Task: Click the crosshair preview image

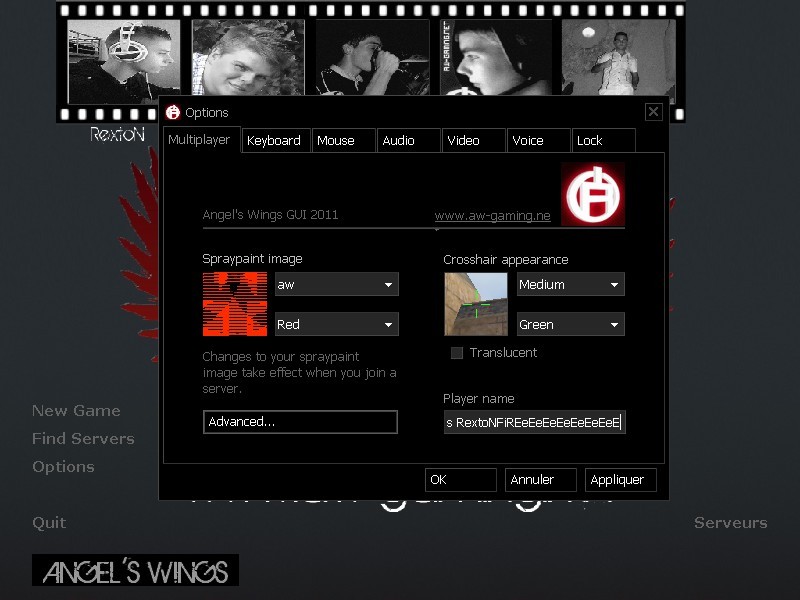Action: coord(476,304)
